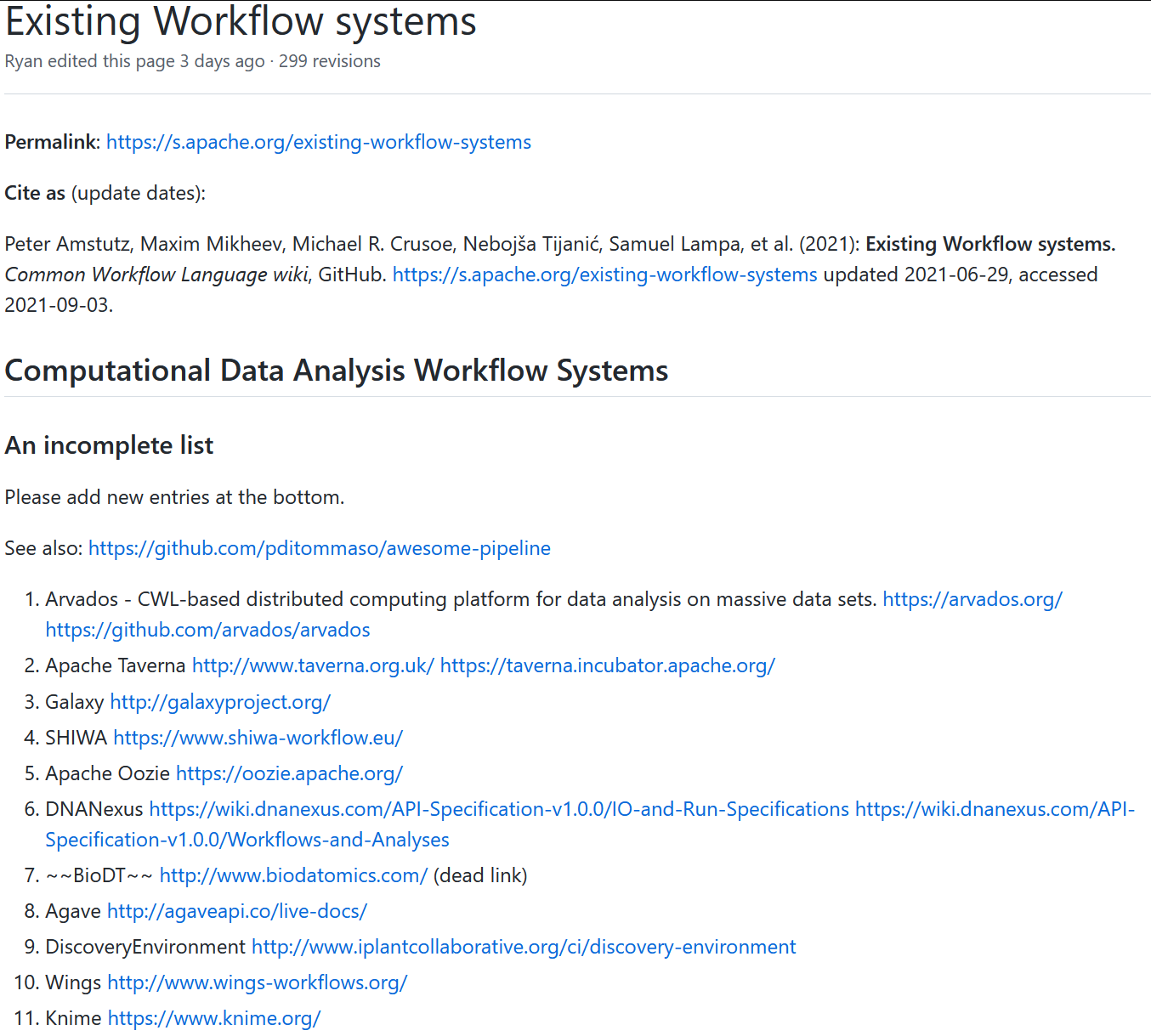Image resolution: width=1151 pixels, height=1036 pixels.
Task: Open the github.com/arvados/arvados link
Action: [x=207, y=630]
